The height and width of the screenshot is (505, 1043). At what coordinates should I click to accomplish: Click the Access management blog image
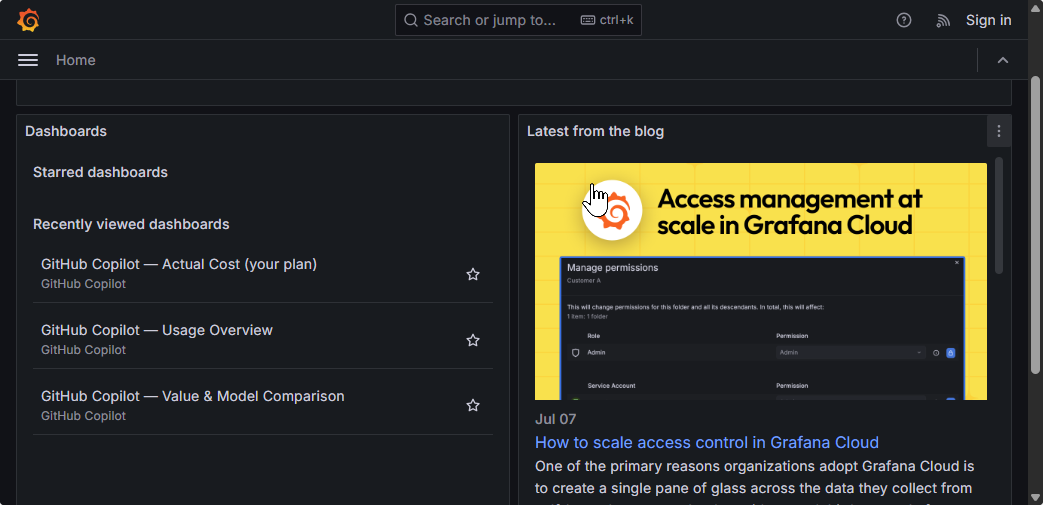[761, 281]
